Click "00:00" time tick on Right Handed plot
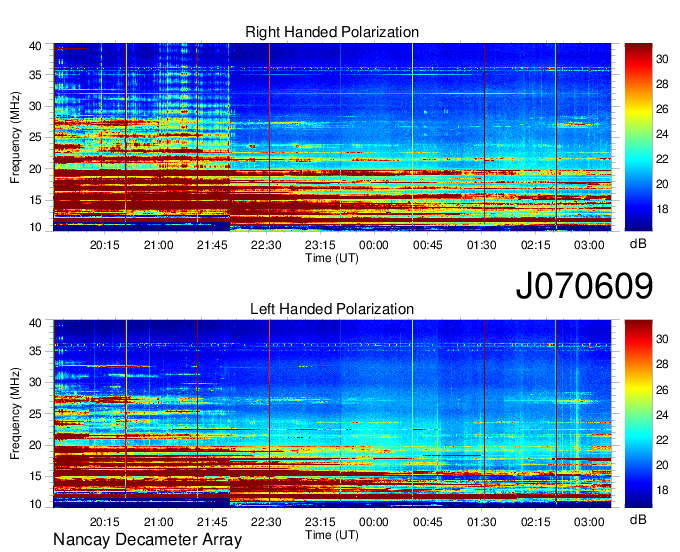The image size is (680, 552). click(x=374, y=245)
